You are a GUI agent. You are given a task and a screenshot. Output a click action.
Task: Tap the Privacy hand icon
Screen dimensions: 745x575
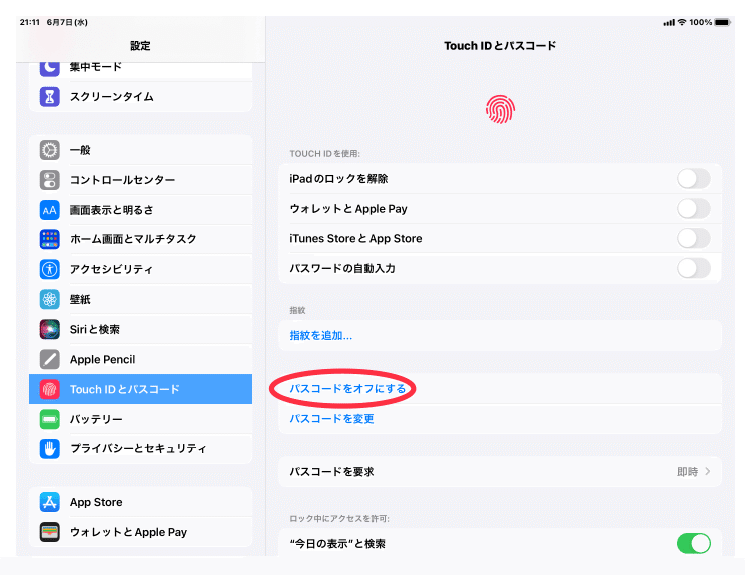click(49, 449)
